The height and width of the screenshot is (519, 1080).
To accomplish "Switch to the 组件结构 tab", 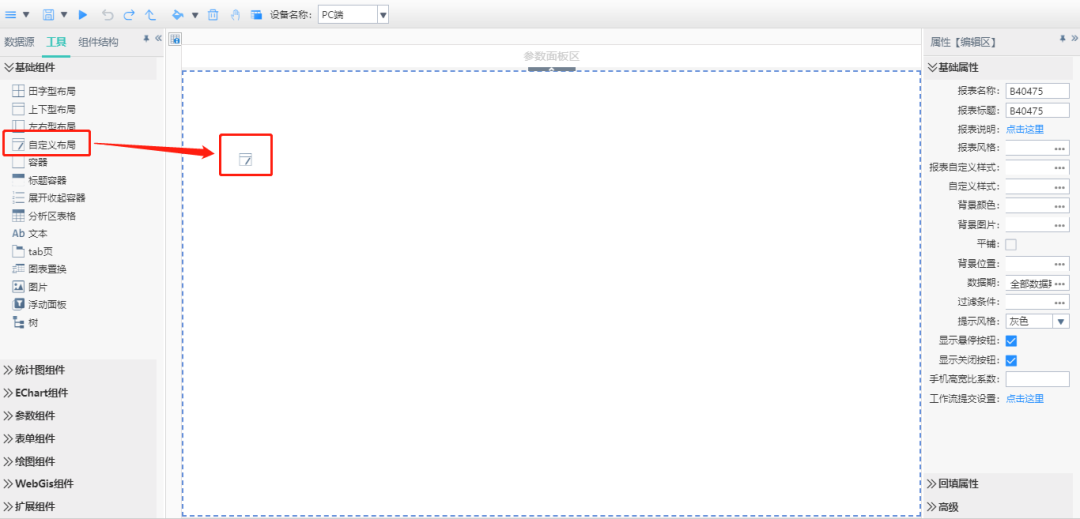I will (98, 42).
